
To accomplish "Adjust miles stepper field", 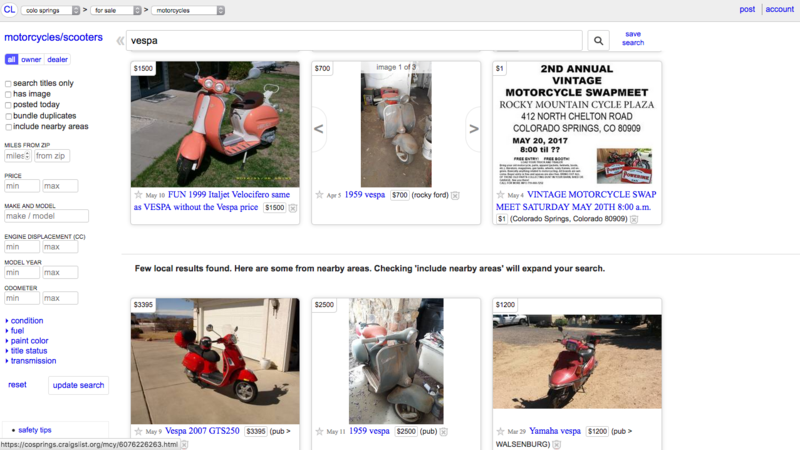I will 18,156.
